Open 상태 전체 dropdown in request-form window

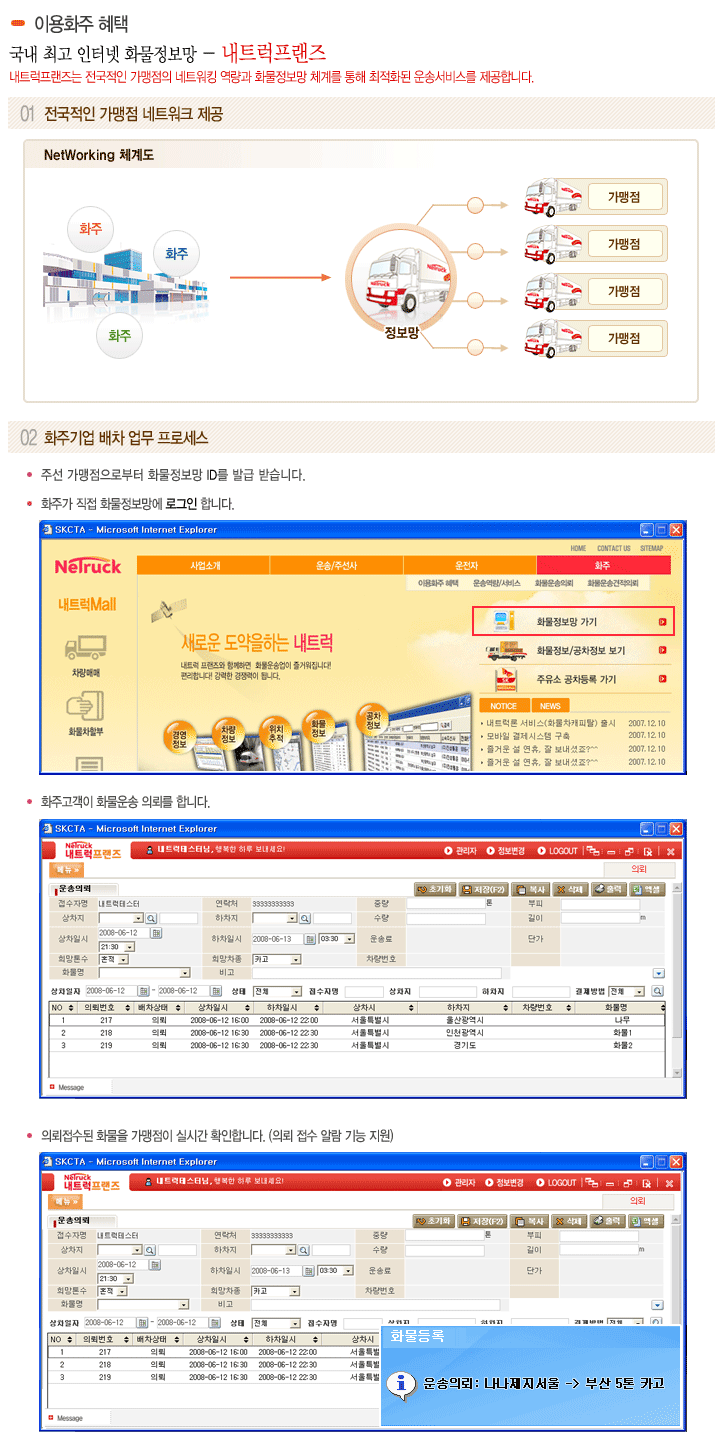click(276, 990)
